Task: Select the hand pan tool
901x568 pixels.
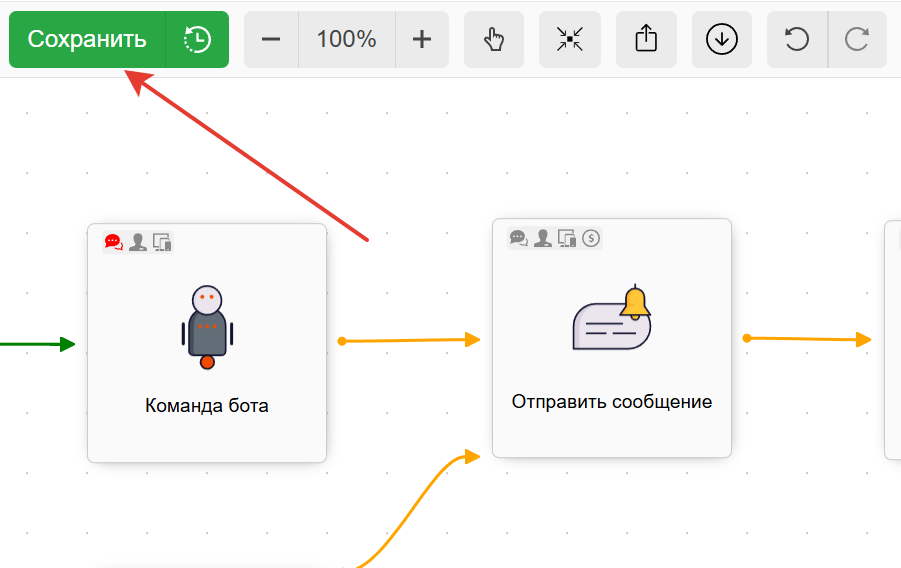Action: pyautogui.click(x=494, y=40)
